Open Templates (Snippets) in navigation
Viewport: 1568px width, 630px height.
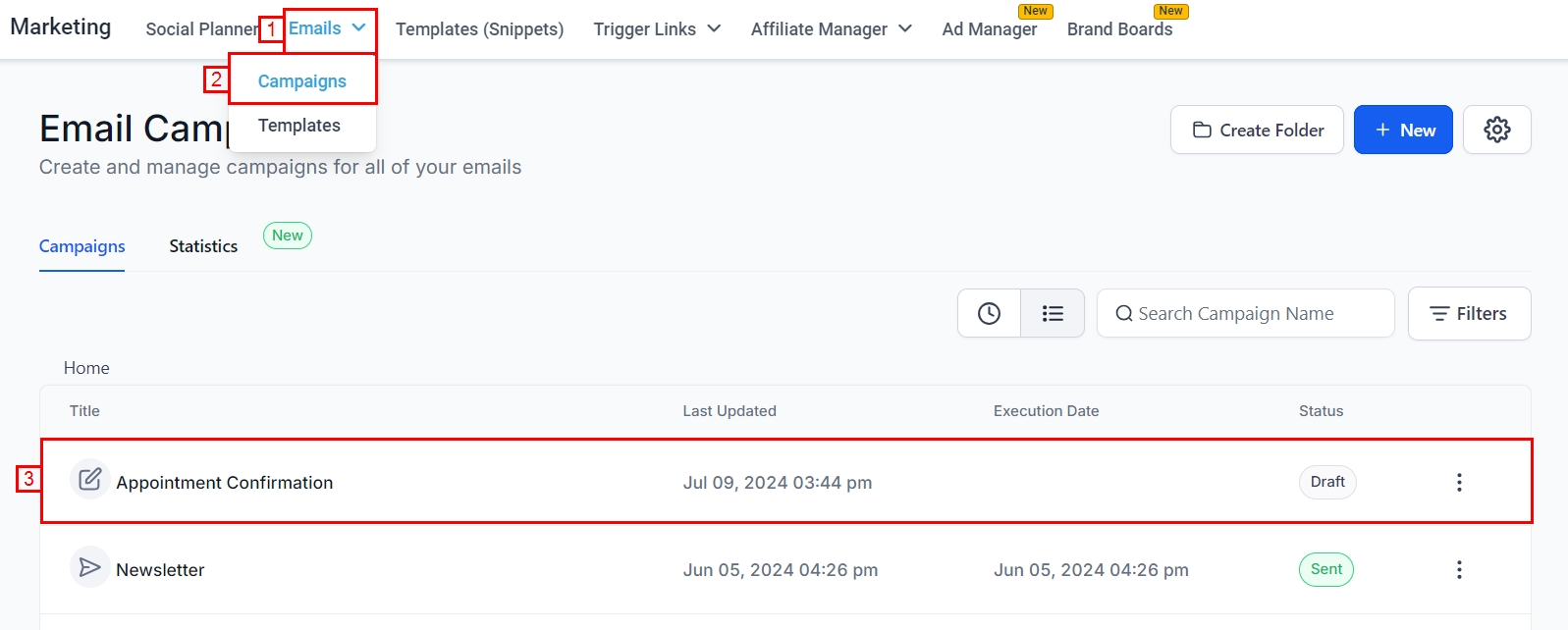click(479, 29)
